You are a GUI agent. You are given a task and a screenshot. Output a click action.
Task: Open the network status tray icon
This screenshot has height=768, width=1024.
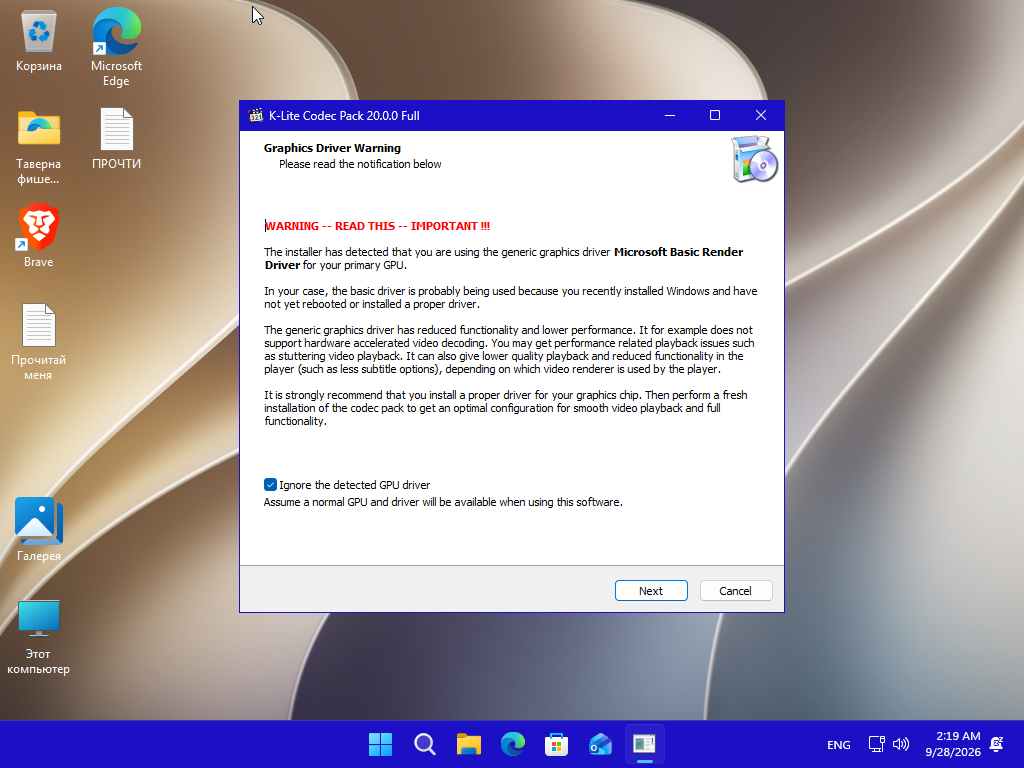[876, 744]
